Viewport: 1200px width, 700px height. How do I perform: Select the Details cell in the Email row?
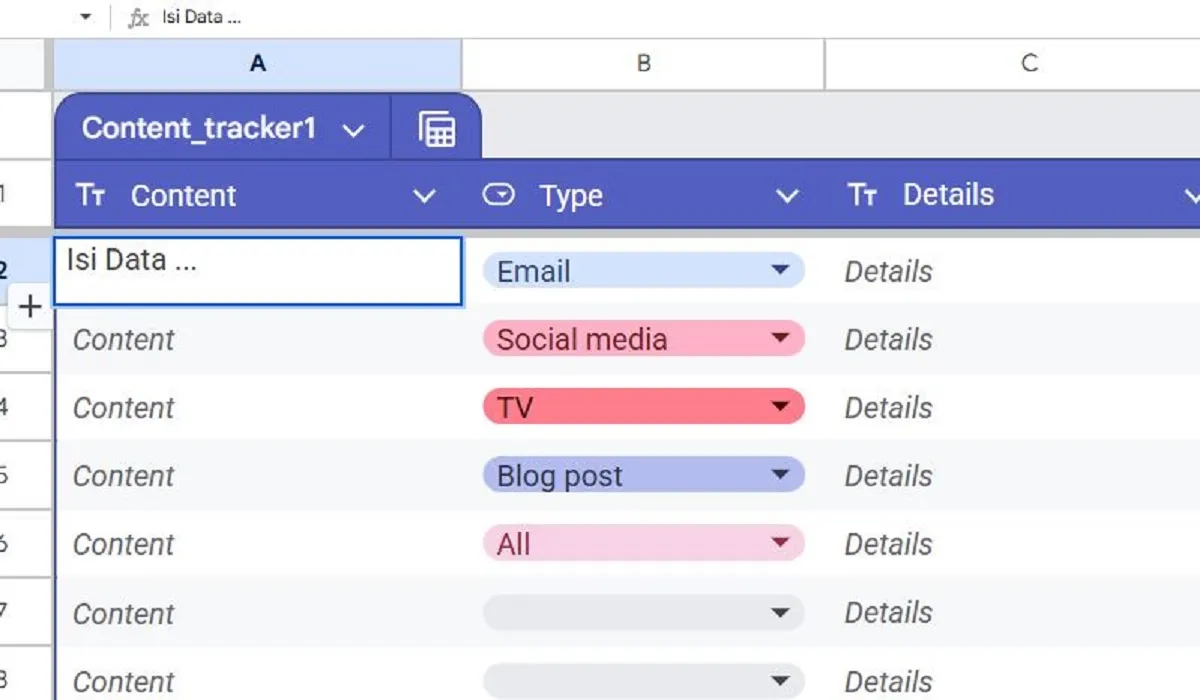click(1012, 271)
